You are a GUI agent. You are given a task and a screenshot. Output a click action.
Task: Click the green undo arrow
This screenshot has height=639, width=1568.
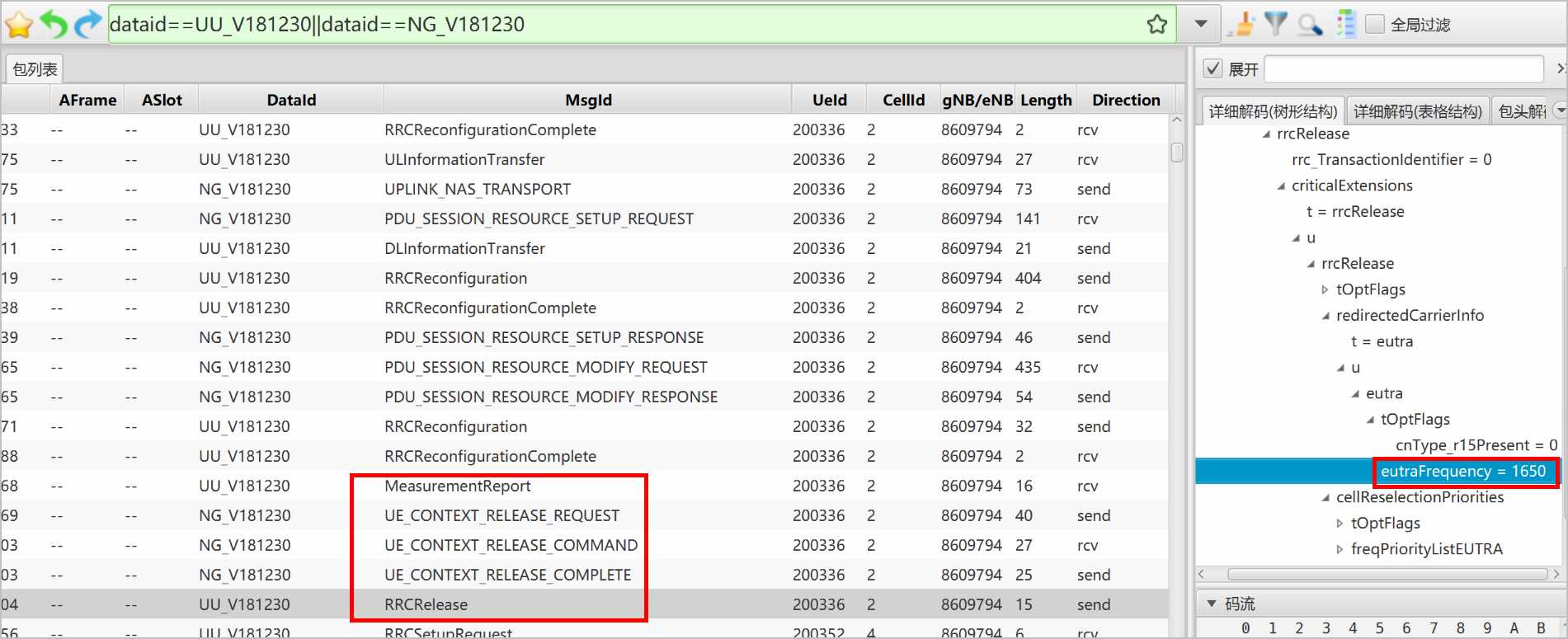[x=54, y=24]
